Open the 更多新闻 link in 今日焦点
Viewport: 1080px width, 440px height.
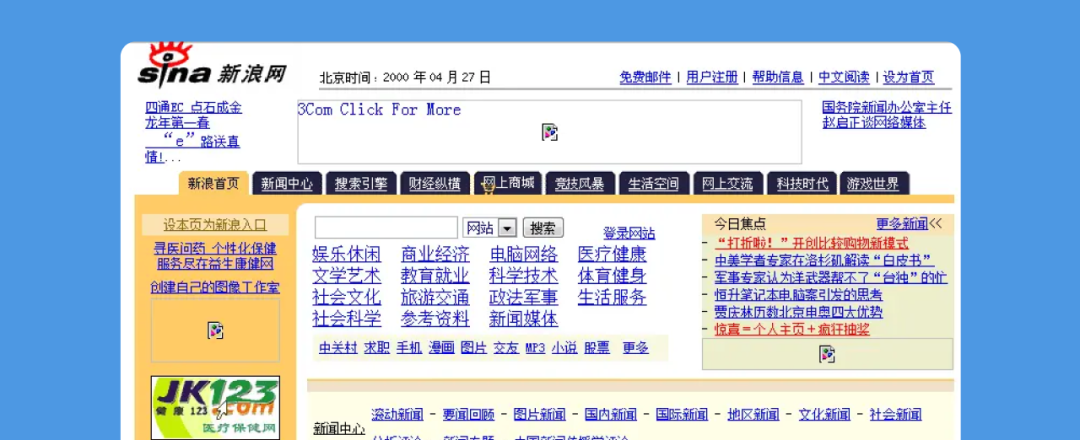[902, 224]
